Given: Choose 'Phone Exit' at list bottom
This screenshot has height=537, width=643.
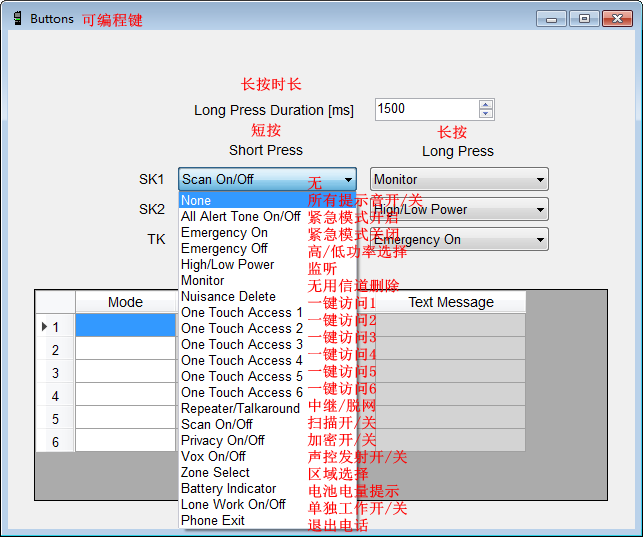Looking at the screenshot, I should pos(212,520).
